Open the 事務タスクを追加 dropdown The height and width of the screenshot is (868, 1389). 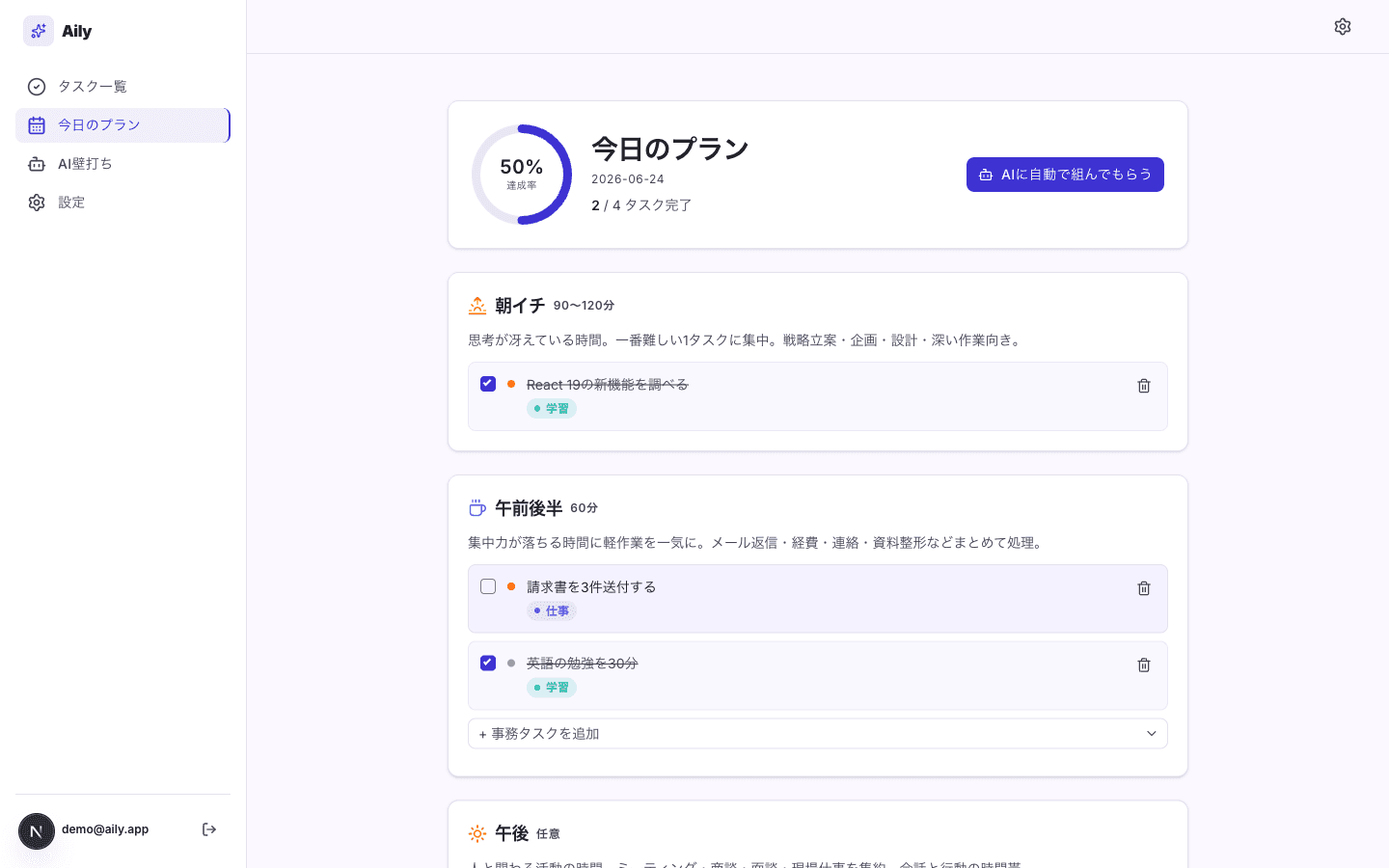pos(818,734)
